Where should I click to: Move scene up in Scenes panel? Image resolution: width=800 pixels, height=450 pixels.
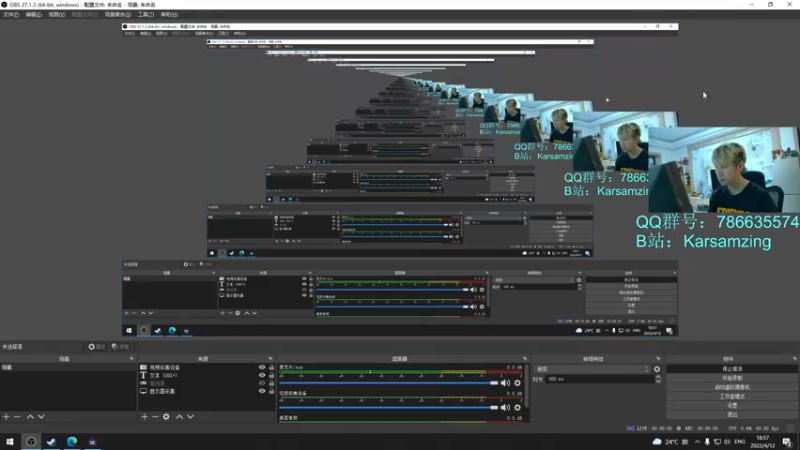pyautogui.click(x=30, y=417)
